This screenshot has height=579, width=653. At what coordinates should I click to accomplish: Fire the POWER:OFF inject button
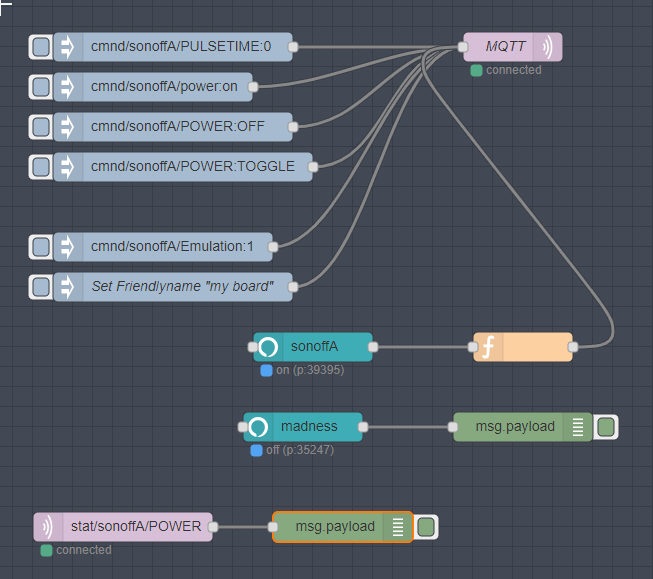click(40, 127)
